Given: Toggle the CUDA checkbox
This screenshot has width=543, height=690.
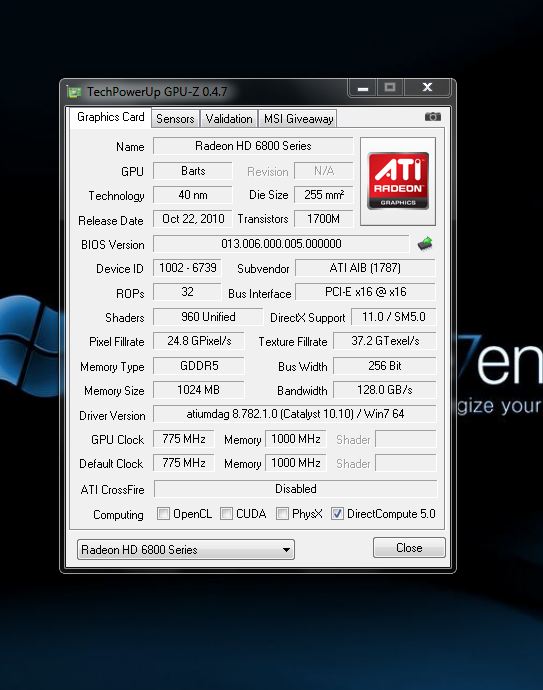Looking at the screenshot, I should tap(226, 513).
